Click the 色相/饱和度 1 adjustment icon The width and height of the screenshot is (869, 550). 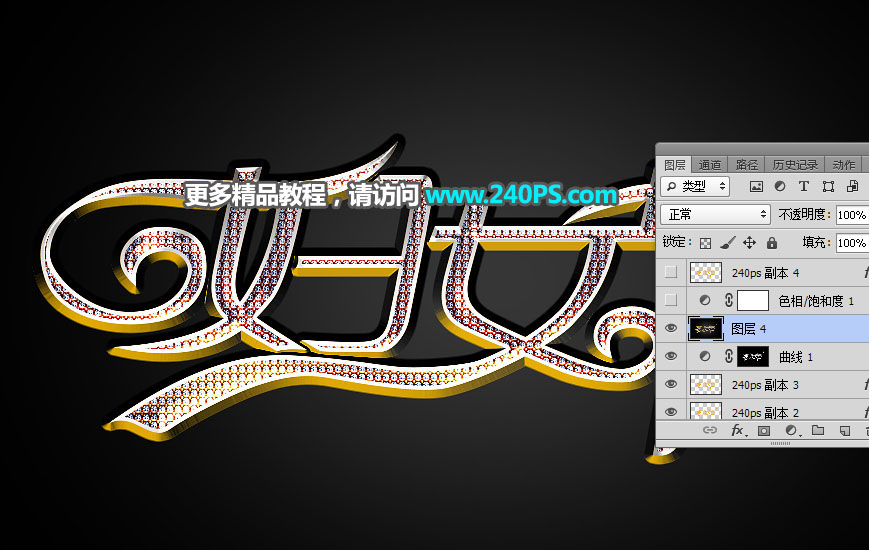coord(705,301)
